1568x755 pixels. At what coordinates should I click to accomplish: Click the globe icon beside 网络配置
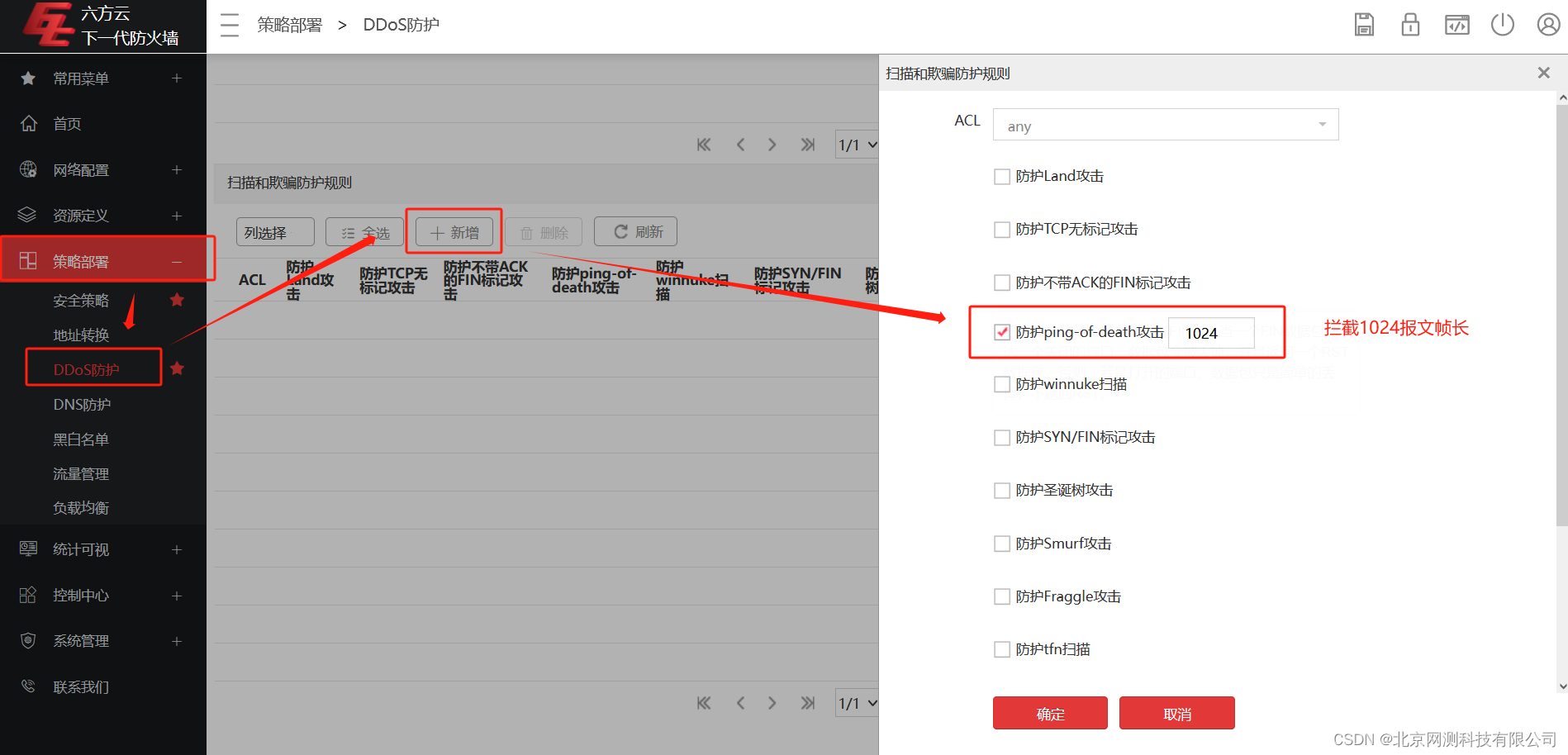[28, 169]
